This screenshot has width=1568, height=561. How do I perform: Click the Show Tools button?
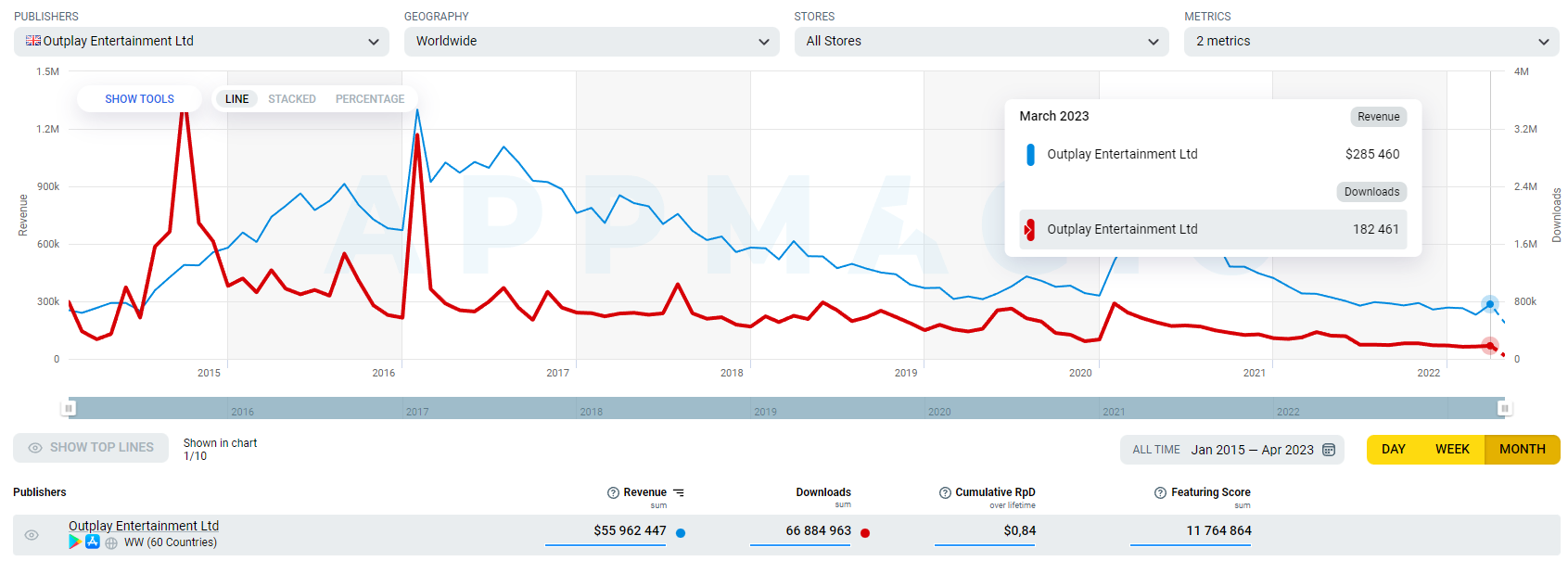(139, 99)
